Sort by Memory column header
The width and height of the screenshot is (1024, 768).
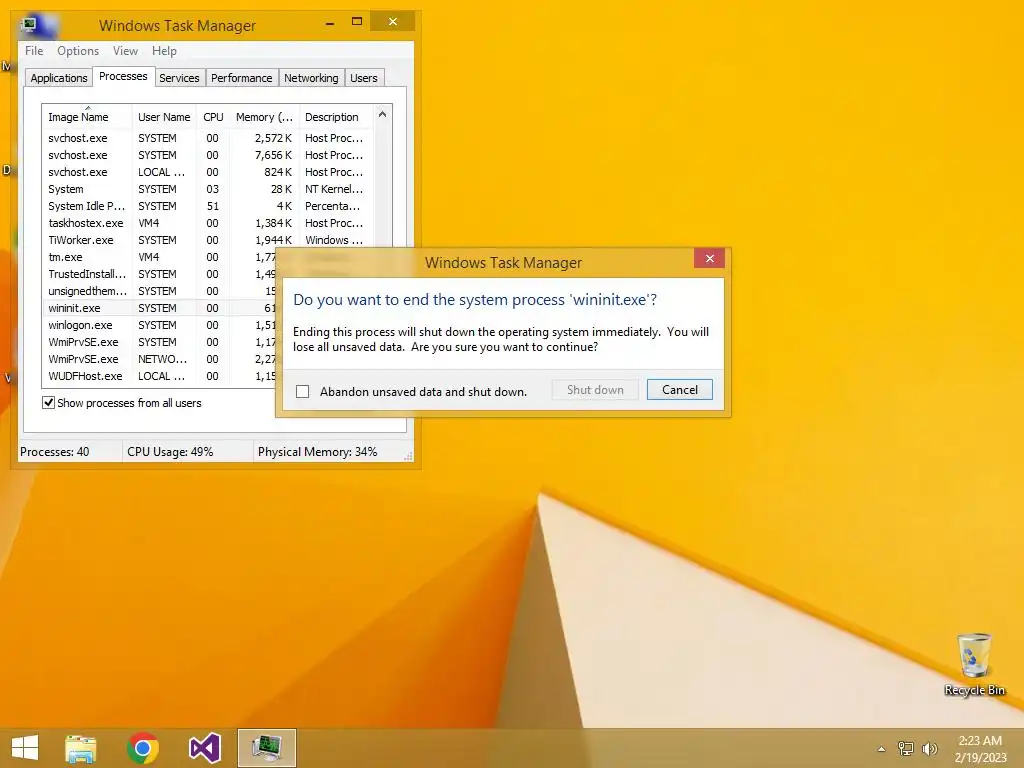[x=264, y=117]
